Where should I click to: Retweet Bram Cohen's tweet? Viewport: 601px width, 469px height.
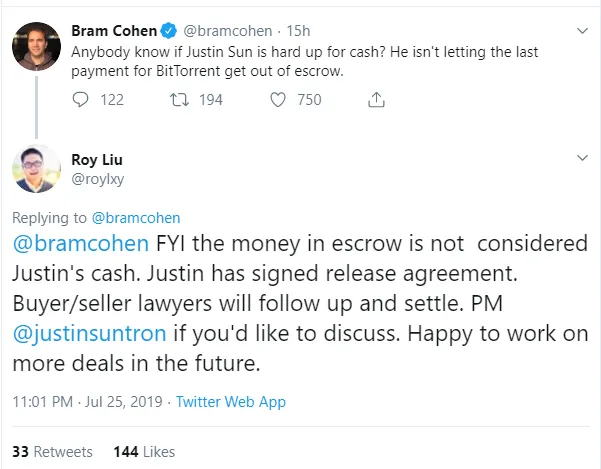[180, 99]
